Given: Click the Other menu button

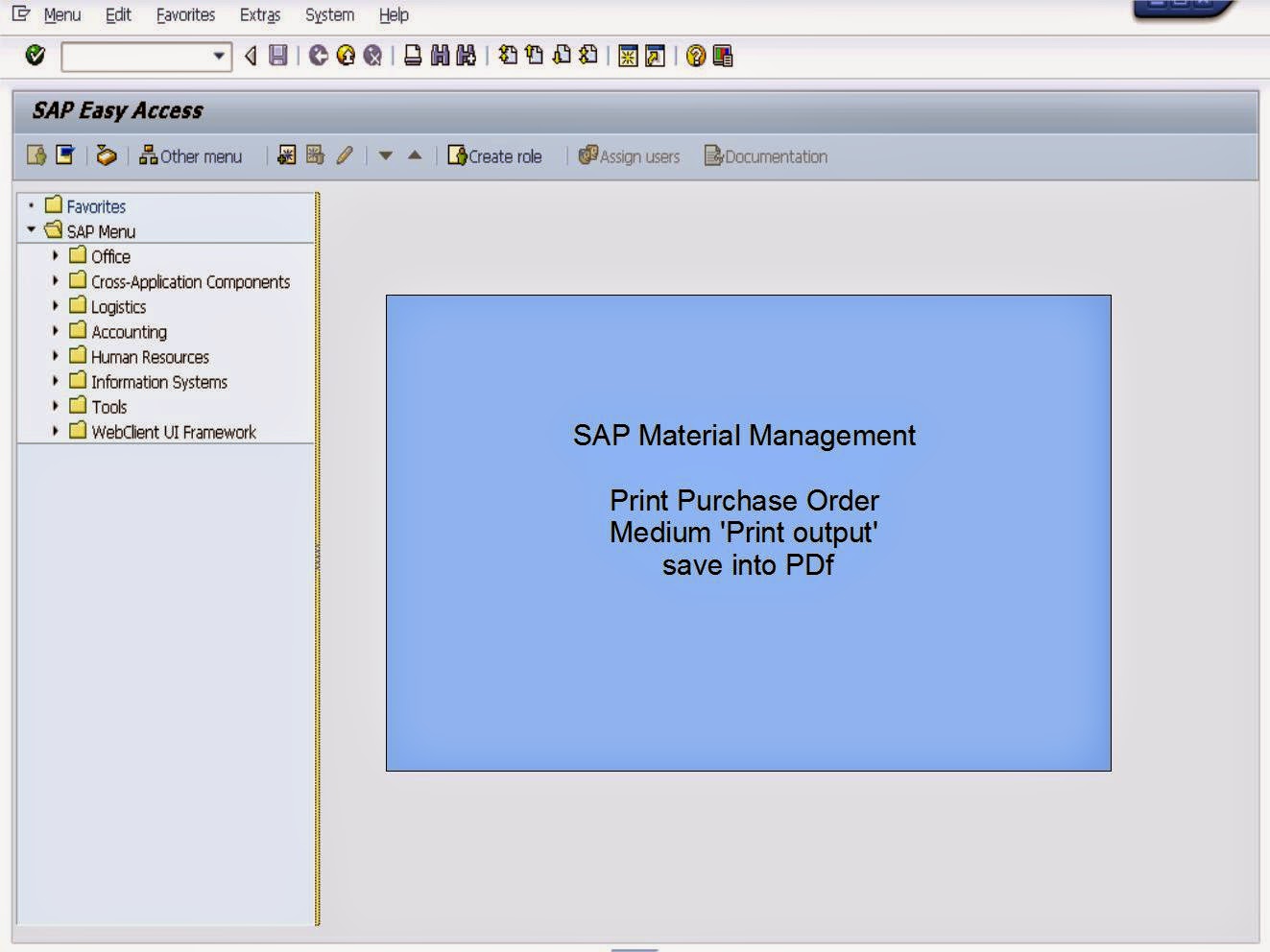Looking at the screenshot, I should click(191, 155).
